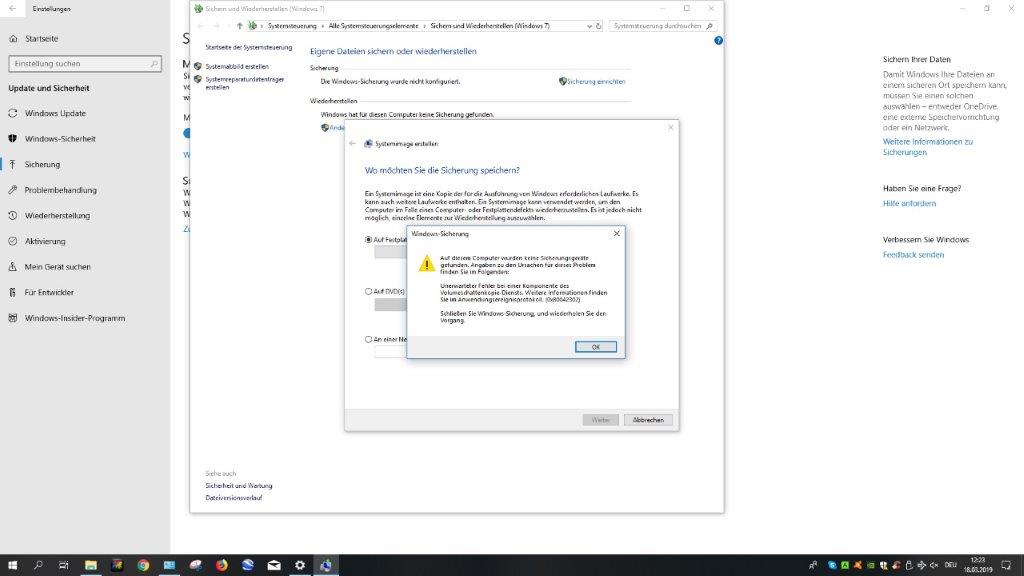Screen dimensions: 1024x576
Task: Click the Systemimage erstellen wizard title icon
Action: pos(368,144)
